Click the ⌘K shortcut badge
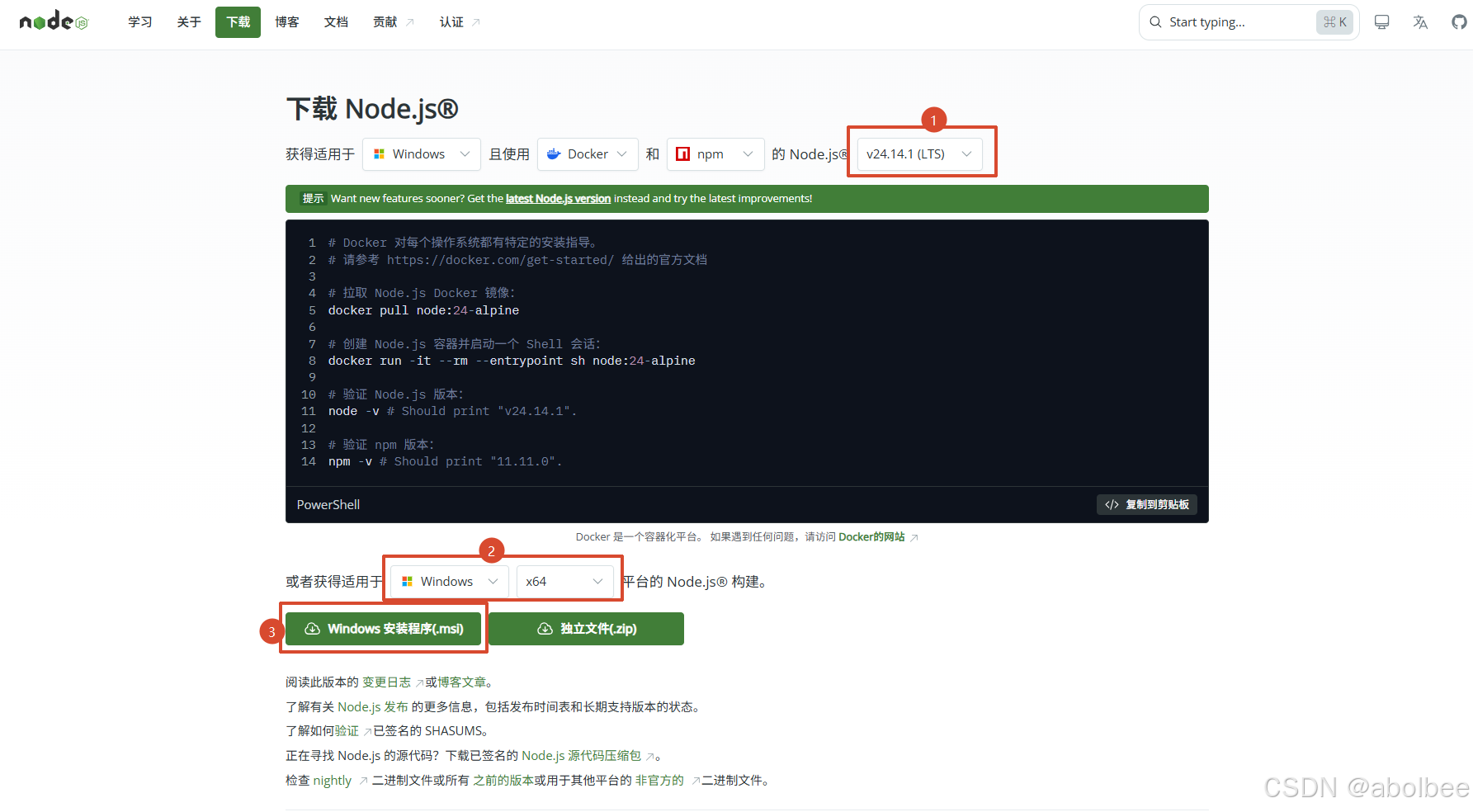 [1334, 22]
